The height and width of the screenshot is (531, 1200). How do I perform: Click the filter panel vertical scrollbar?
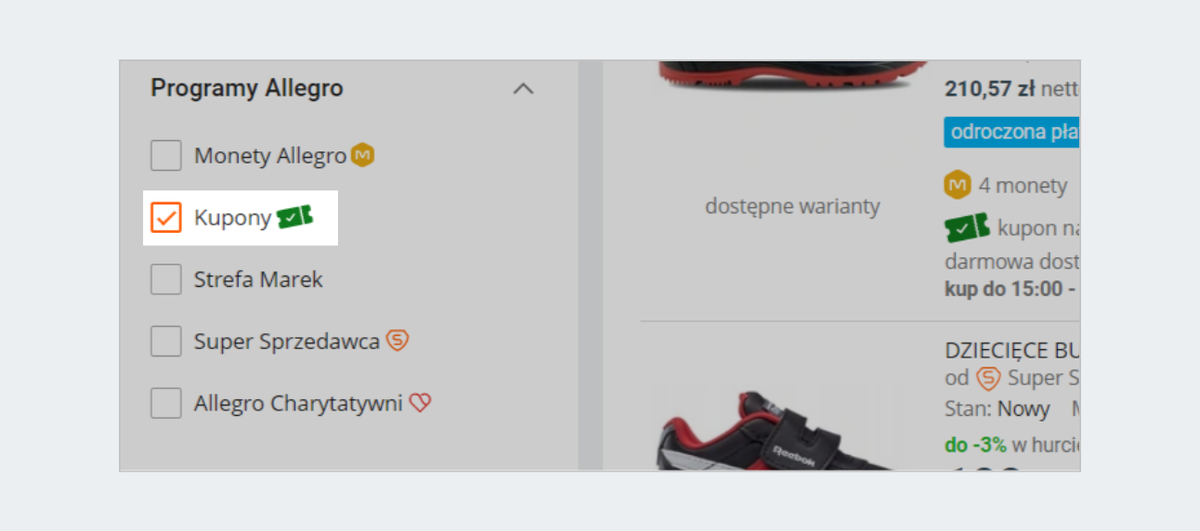click(591, 265)
